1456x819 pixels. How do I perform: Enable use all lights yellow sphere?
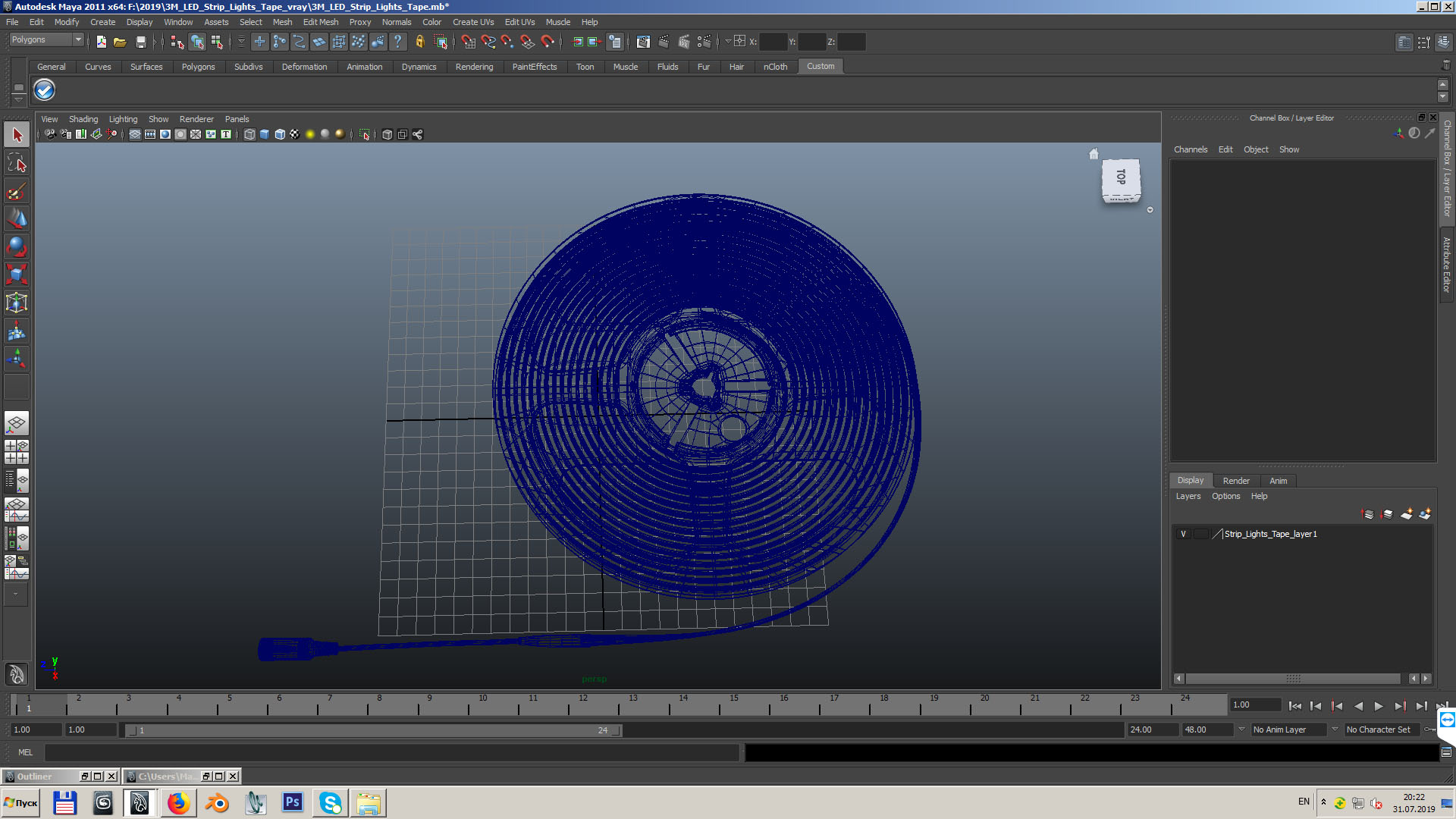(x=310, y=134)
